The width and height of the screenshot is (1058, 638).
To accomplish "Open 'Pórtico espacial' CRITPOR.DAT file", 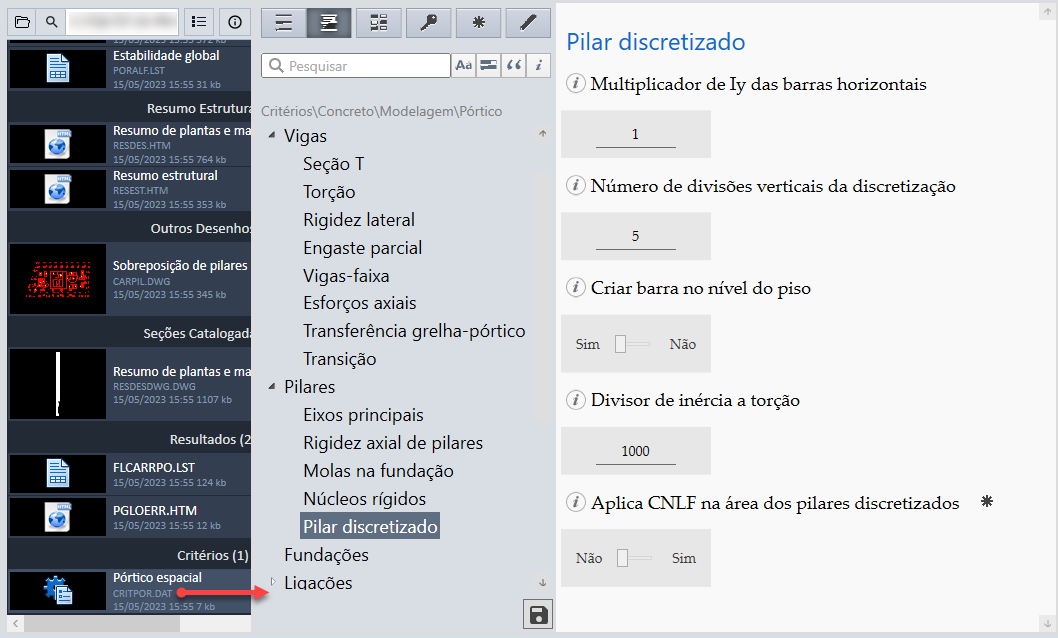I will pos(157,578).
